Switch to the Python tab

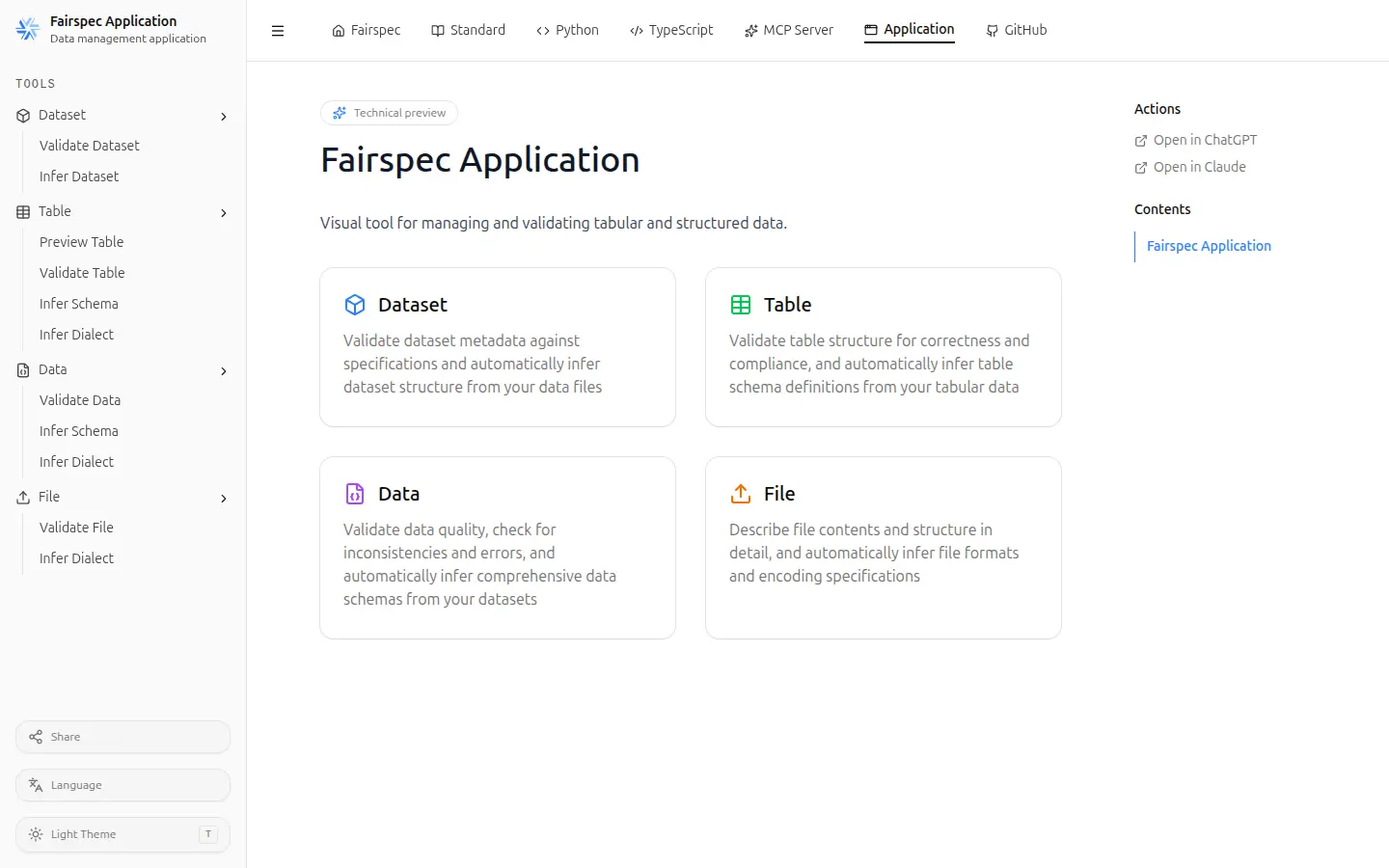[568, 30]
